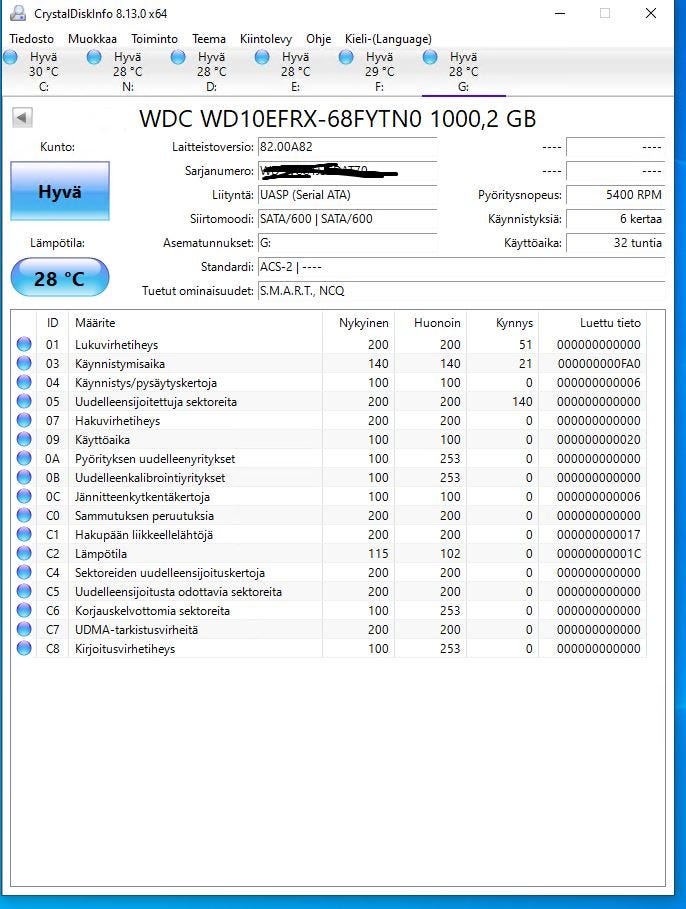This screenshot has width=686, height=909.
Task: Click the Pyöritysnopeus value 5400 RPM
Action: point(615,195)
